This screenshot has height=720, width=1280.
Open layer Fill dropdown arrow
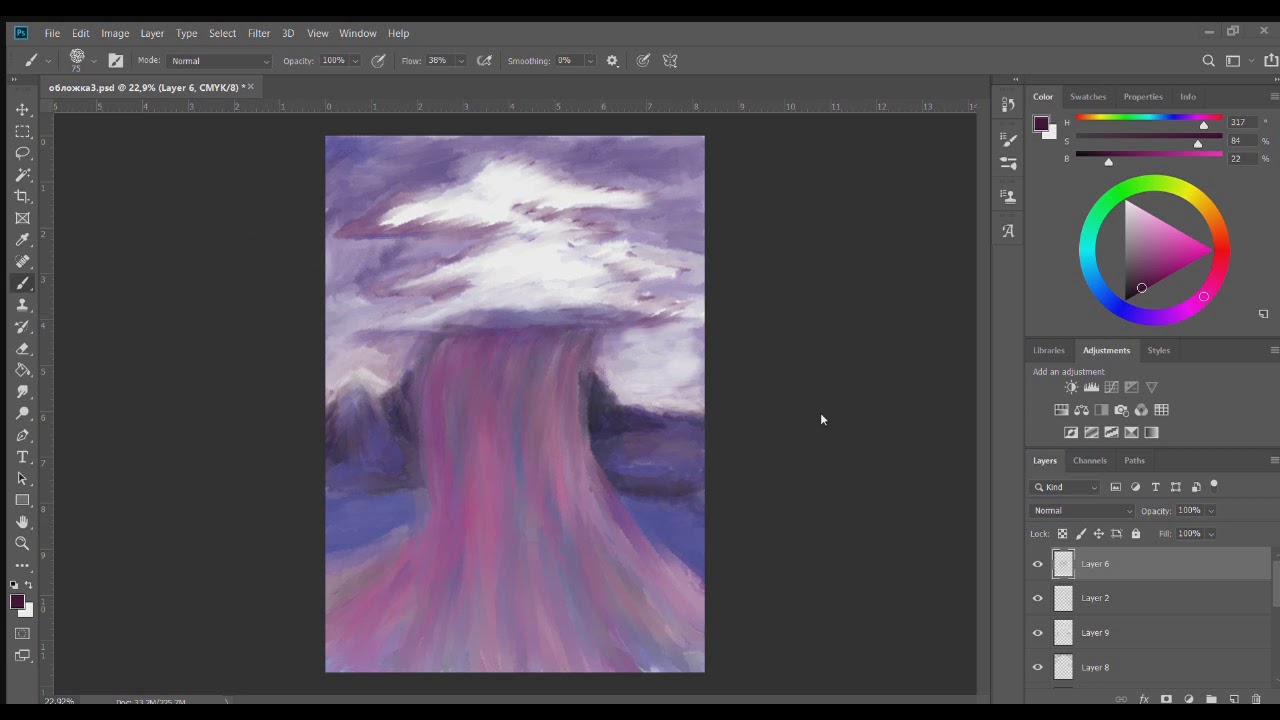[x=1211, y=534]
